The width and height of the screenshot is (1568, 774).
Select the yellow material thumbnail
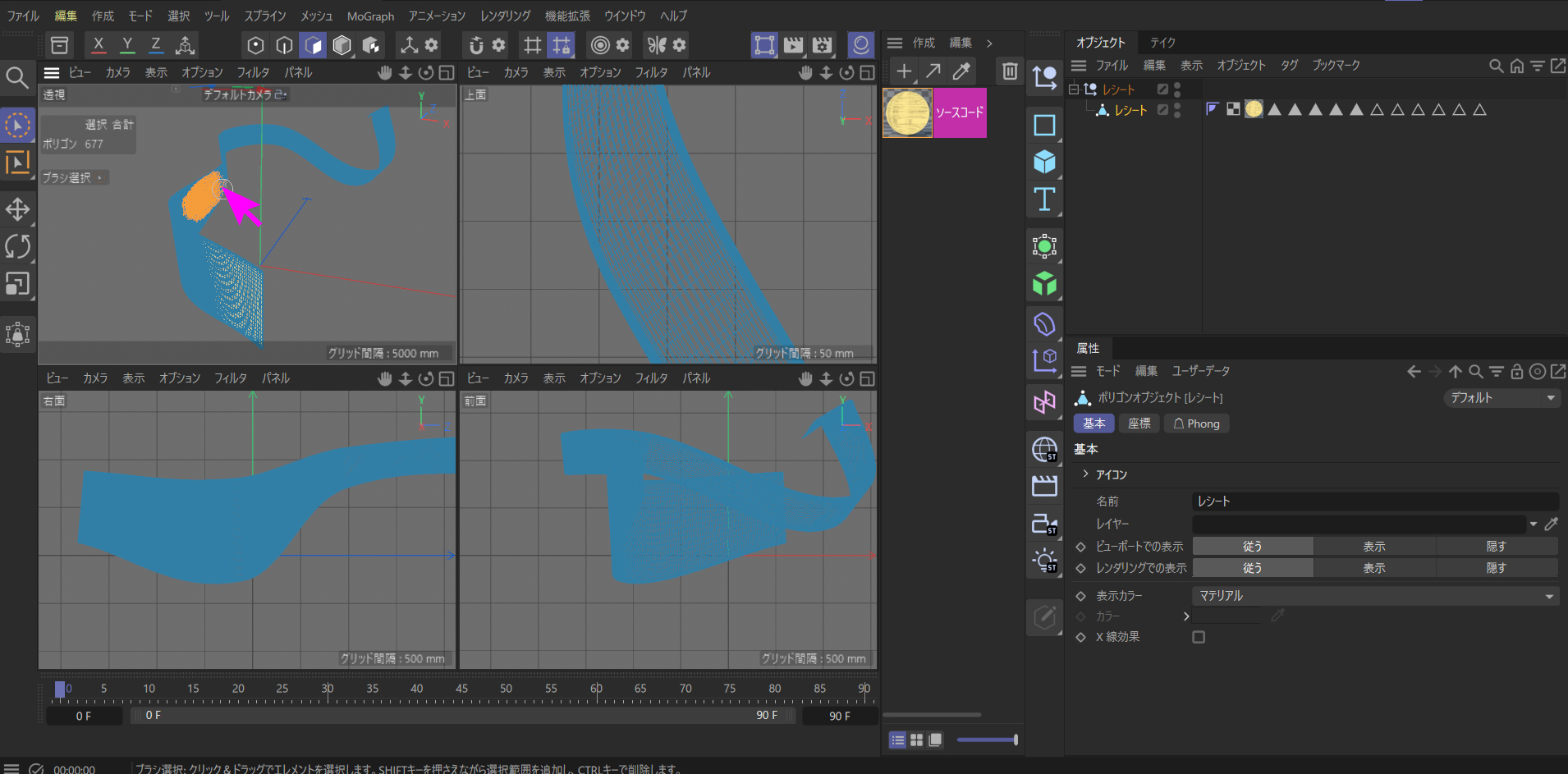[907, 112]
